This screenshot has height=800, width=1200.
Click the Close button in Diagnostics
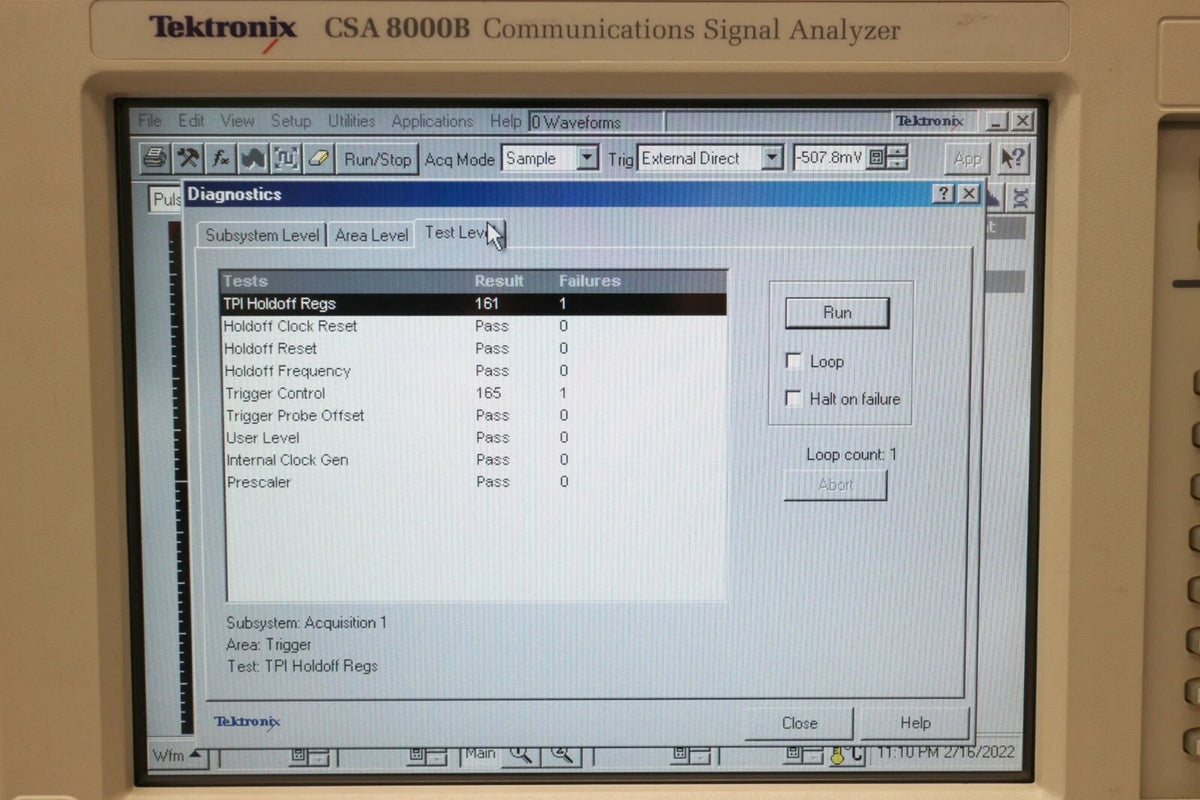pos(799,723)
